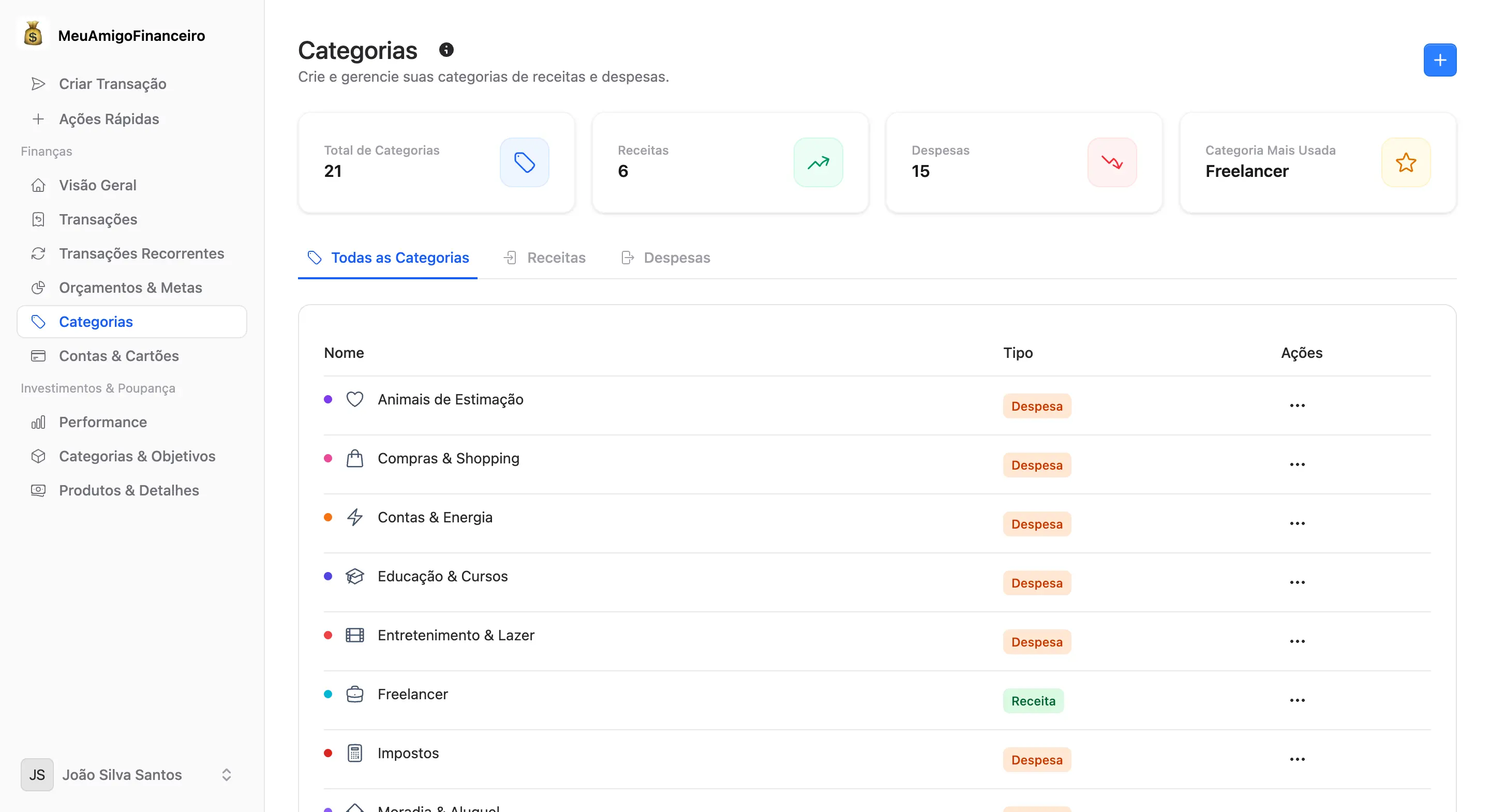Screen dimensions: 1490x812
Task: Select the Transações Recorrentes refresh icon
Action: (x=38, y=253)
